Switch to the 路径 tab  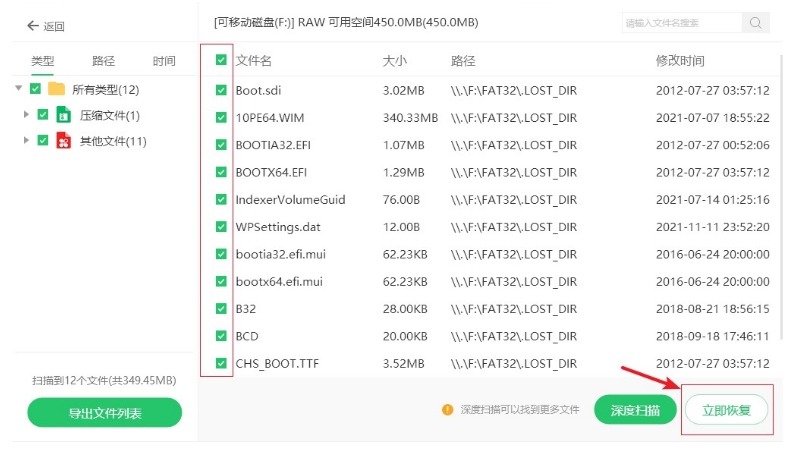(x=103, y=61)
